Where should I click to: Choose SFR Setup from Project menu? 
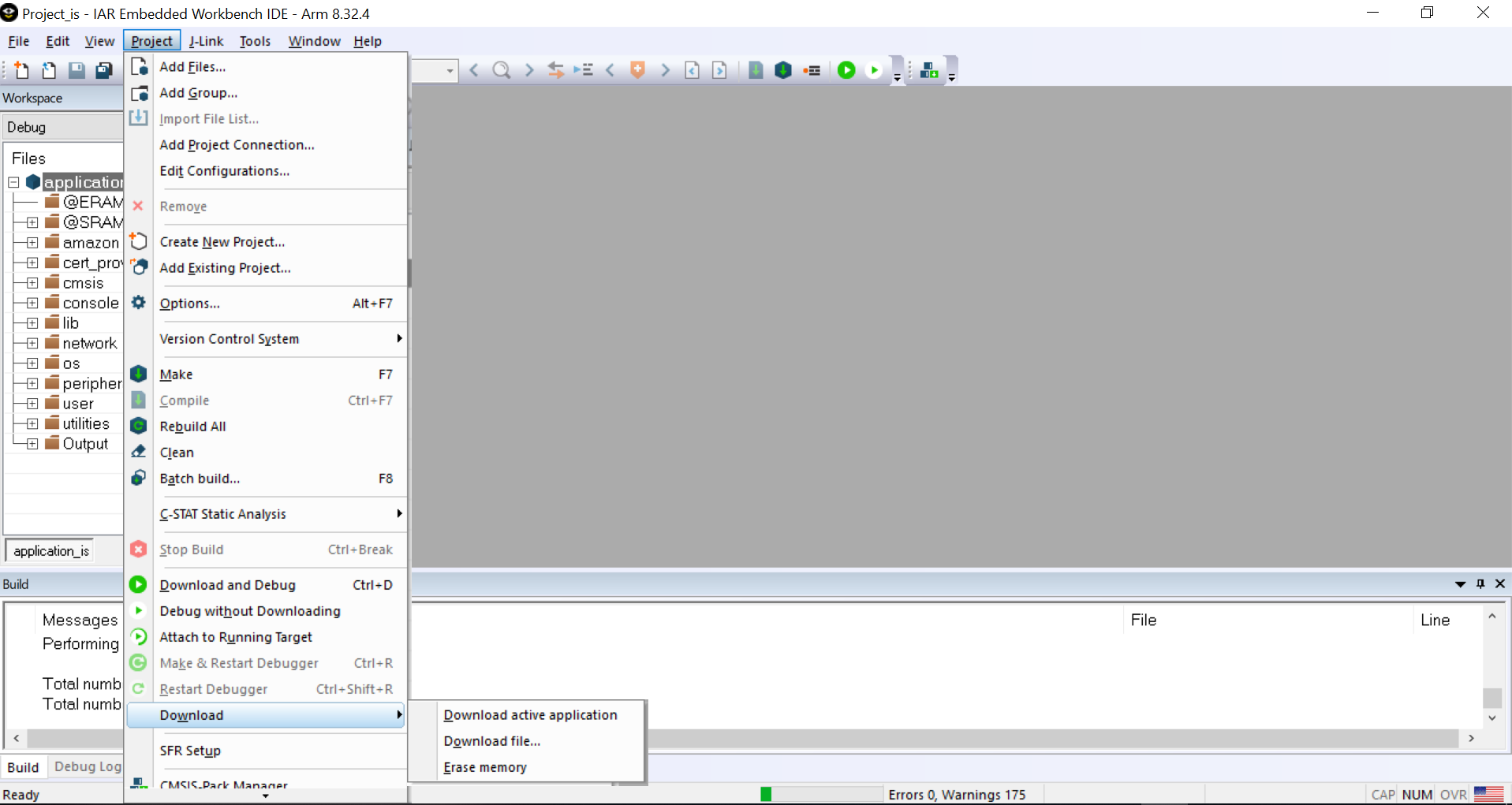tap(267, 750)
